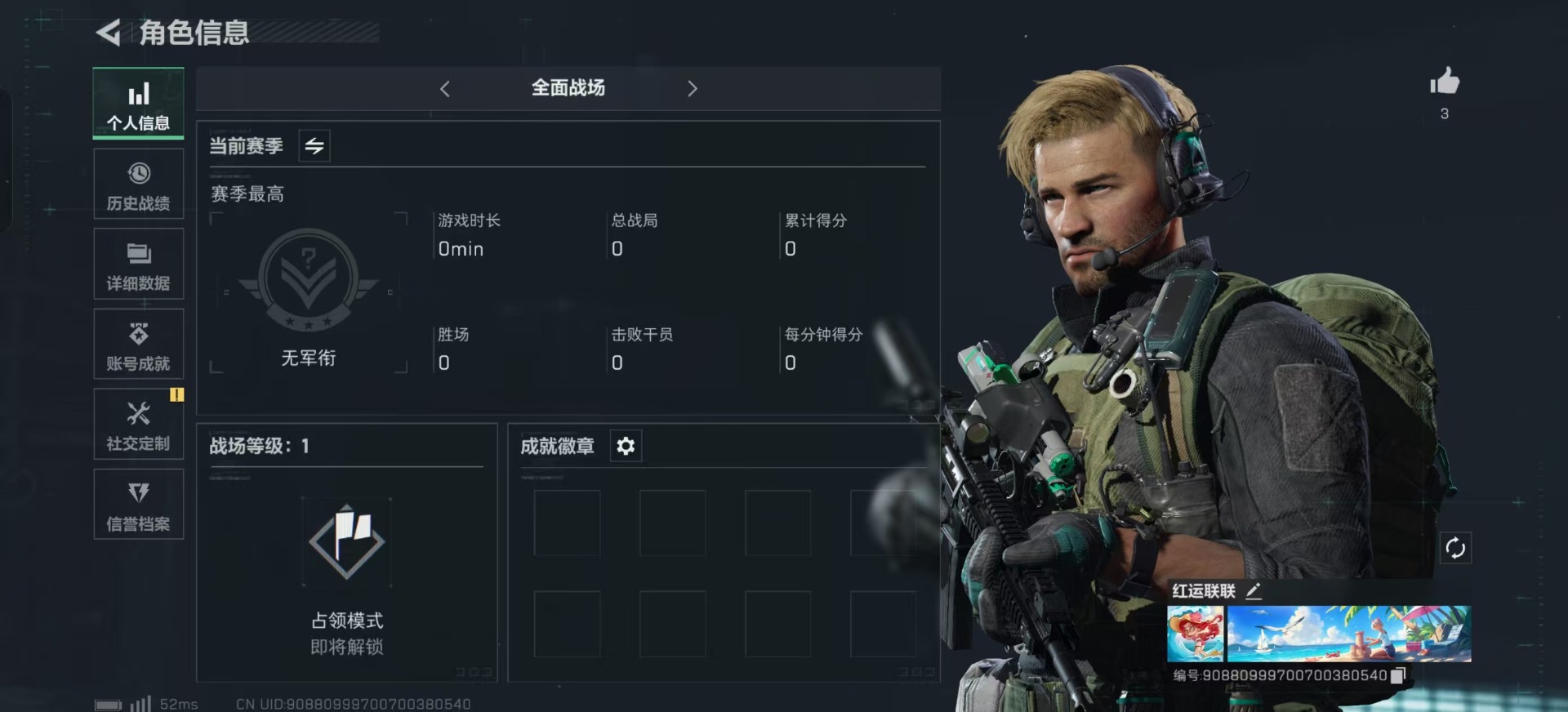Click the 无军衔 rank badge emblem
This screenshot has width=1568, height=712.
(308, 279)
